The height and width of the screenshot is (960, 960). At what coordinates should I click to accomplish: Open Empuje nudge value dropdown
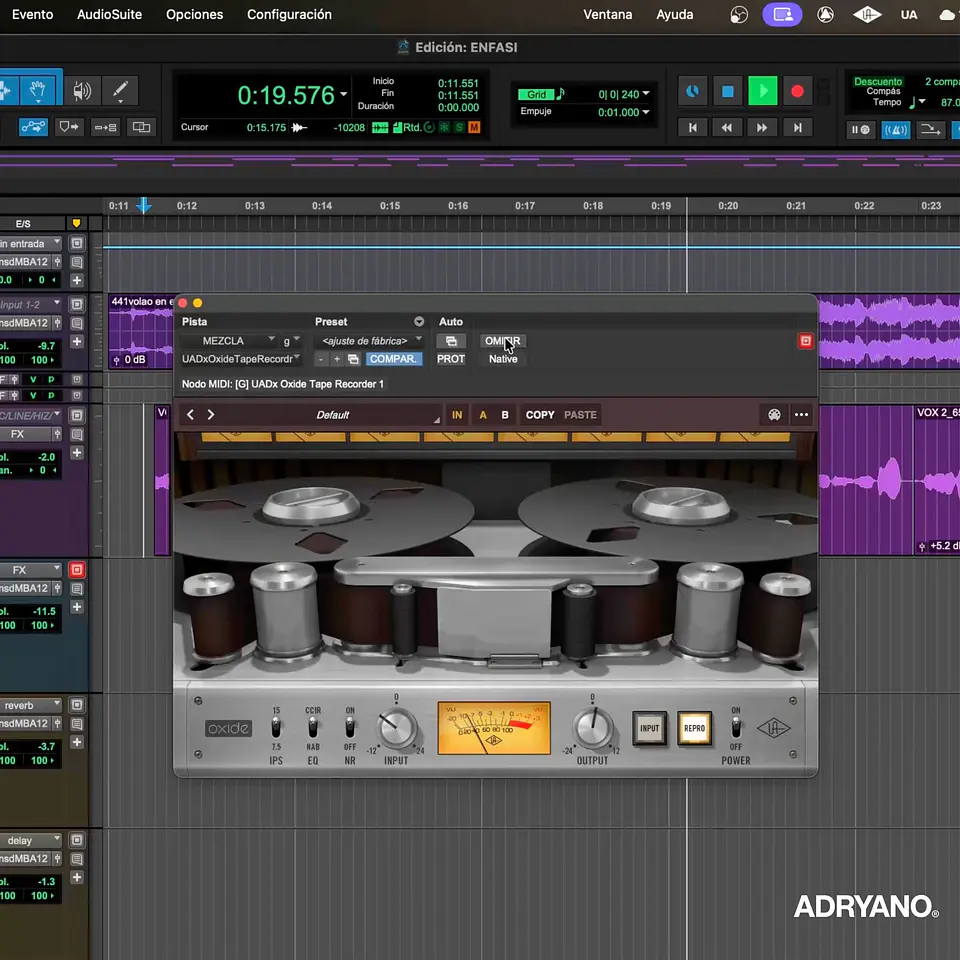coord(646,112)
